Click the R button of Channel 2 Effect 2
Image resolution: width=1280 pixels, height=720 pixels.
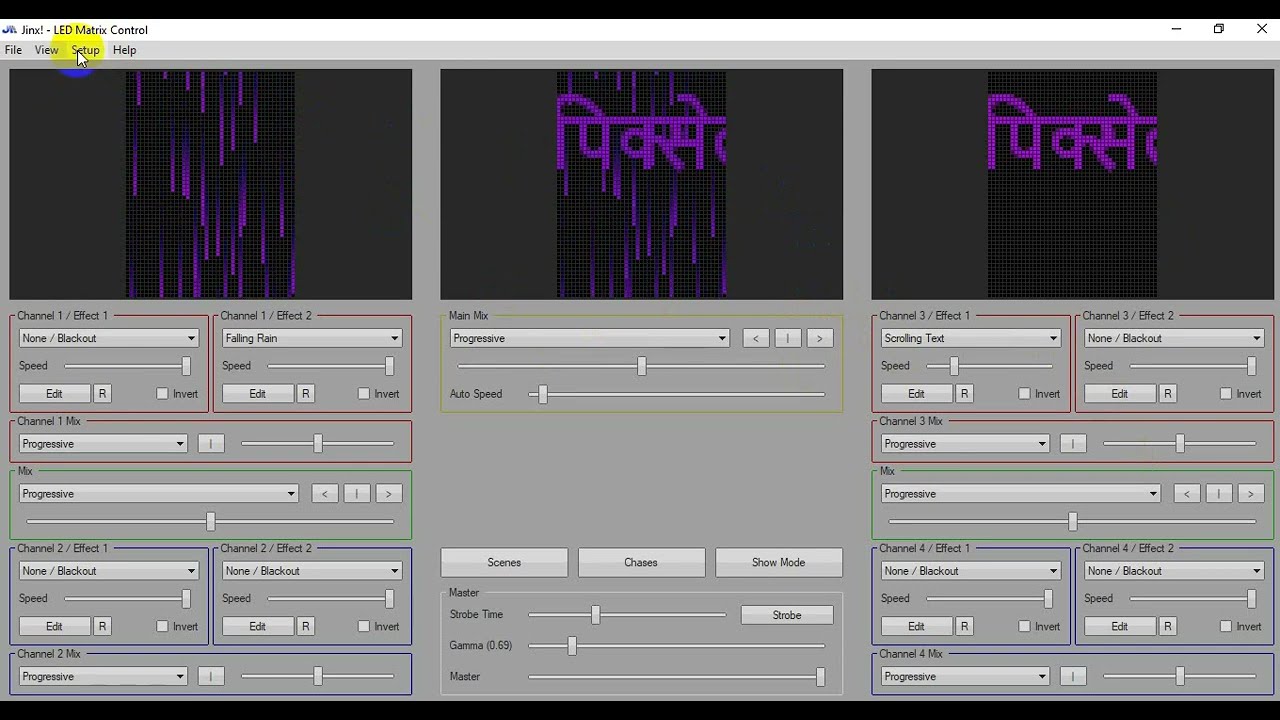tap(306, 626)
